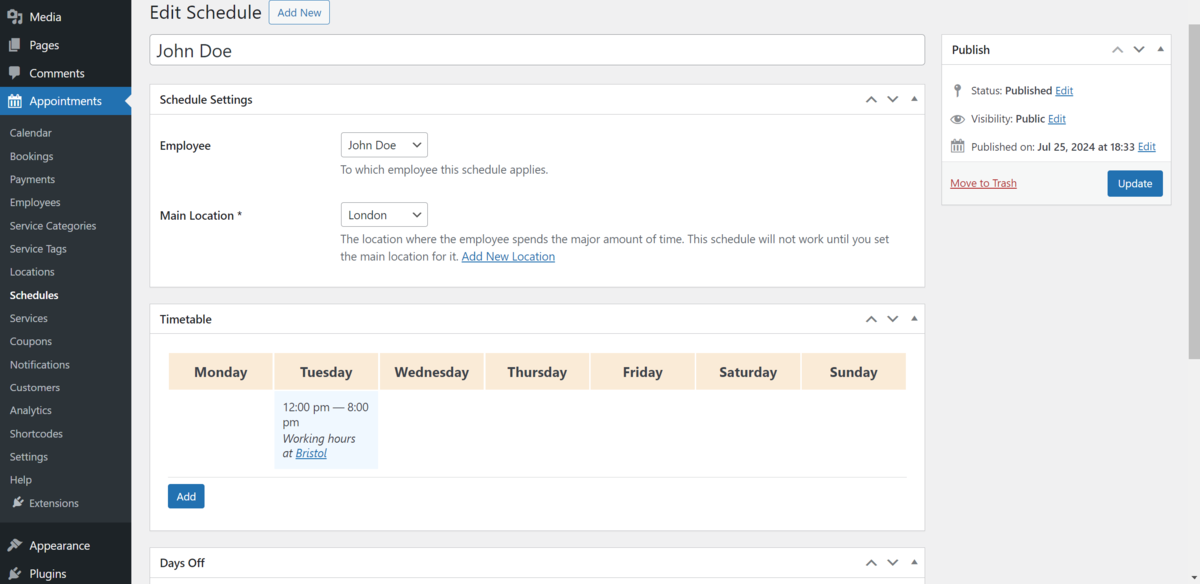This screenshot has height=584, width=1200.
Task: Click the schedule title input field
Action: pyautogui.click(x=537, y=50)
